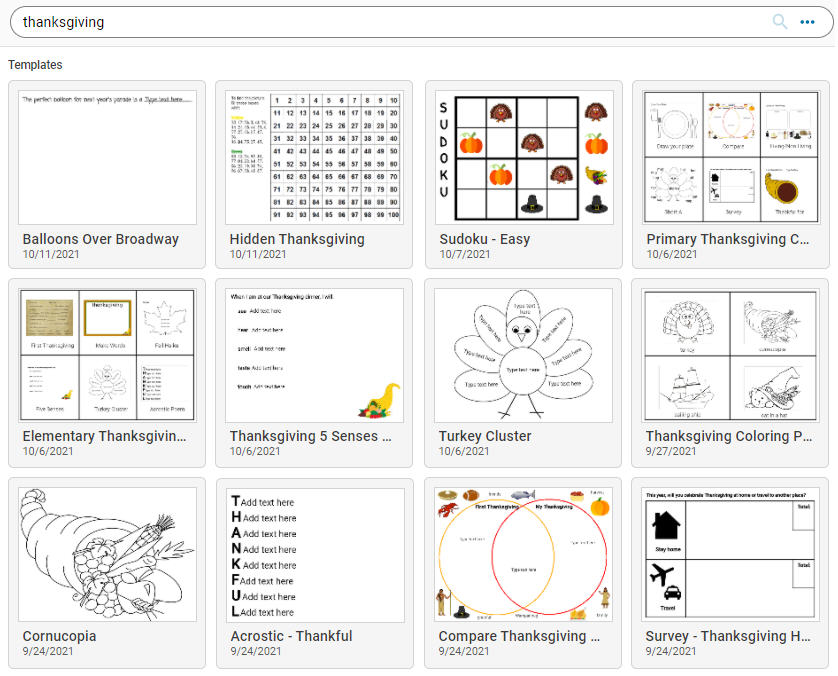
Task: Click the 'Thanksgiving Coloring P...' title
Action: click(x=729, y=436)
